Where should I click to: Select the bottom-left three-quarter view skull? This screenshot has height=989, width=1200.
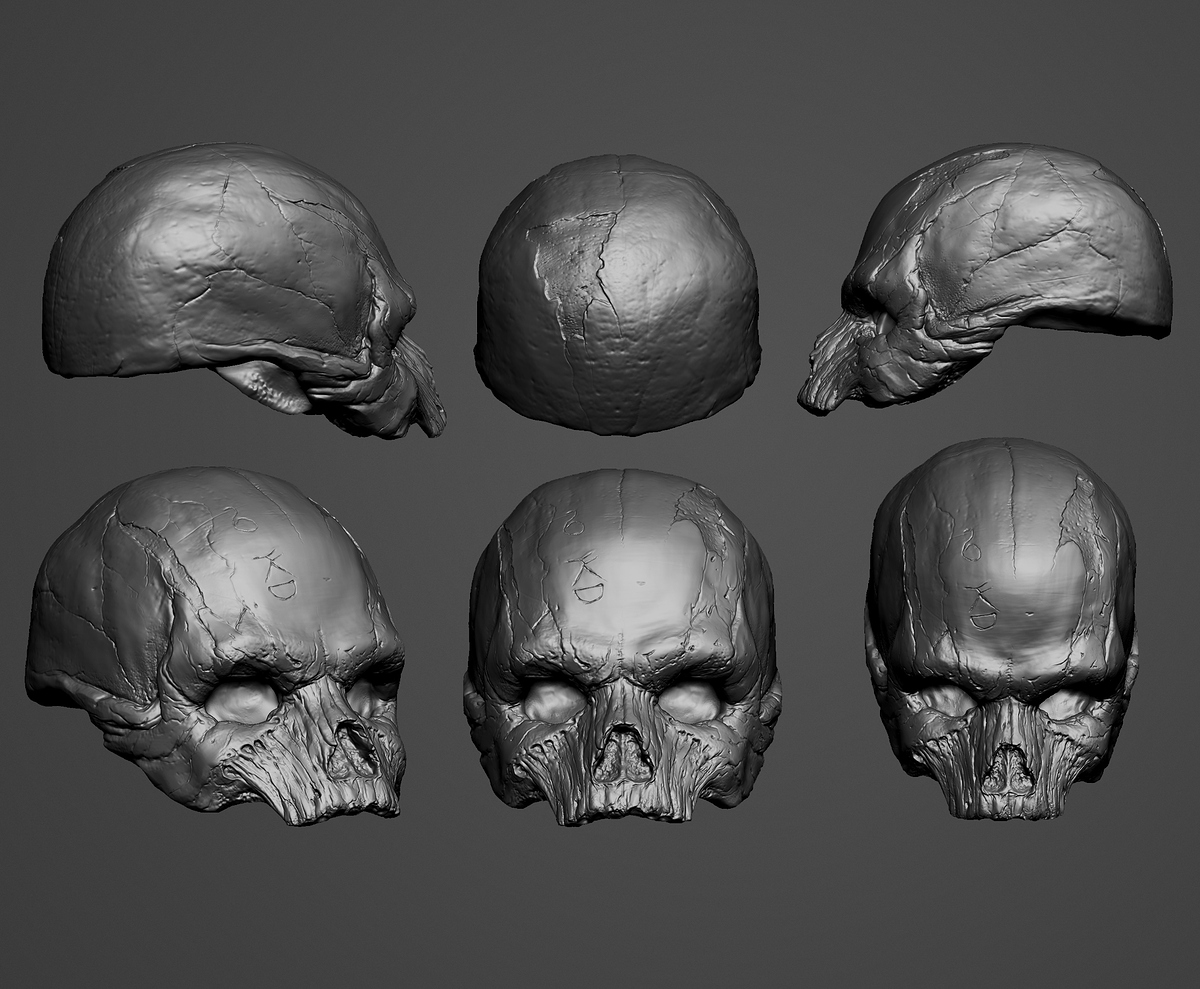(x=216, y=646)
